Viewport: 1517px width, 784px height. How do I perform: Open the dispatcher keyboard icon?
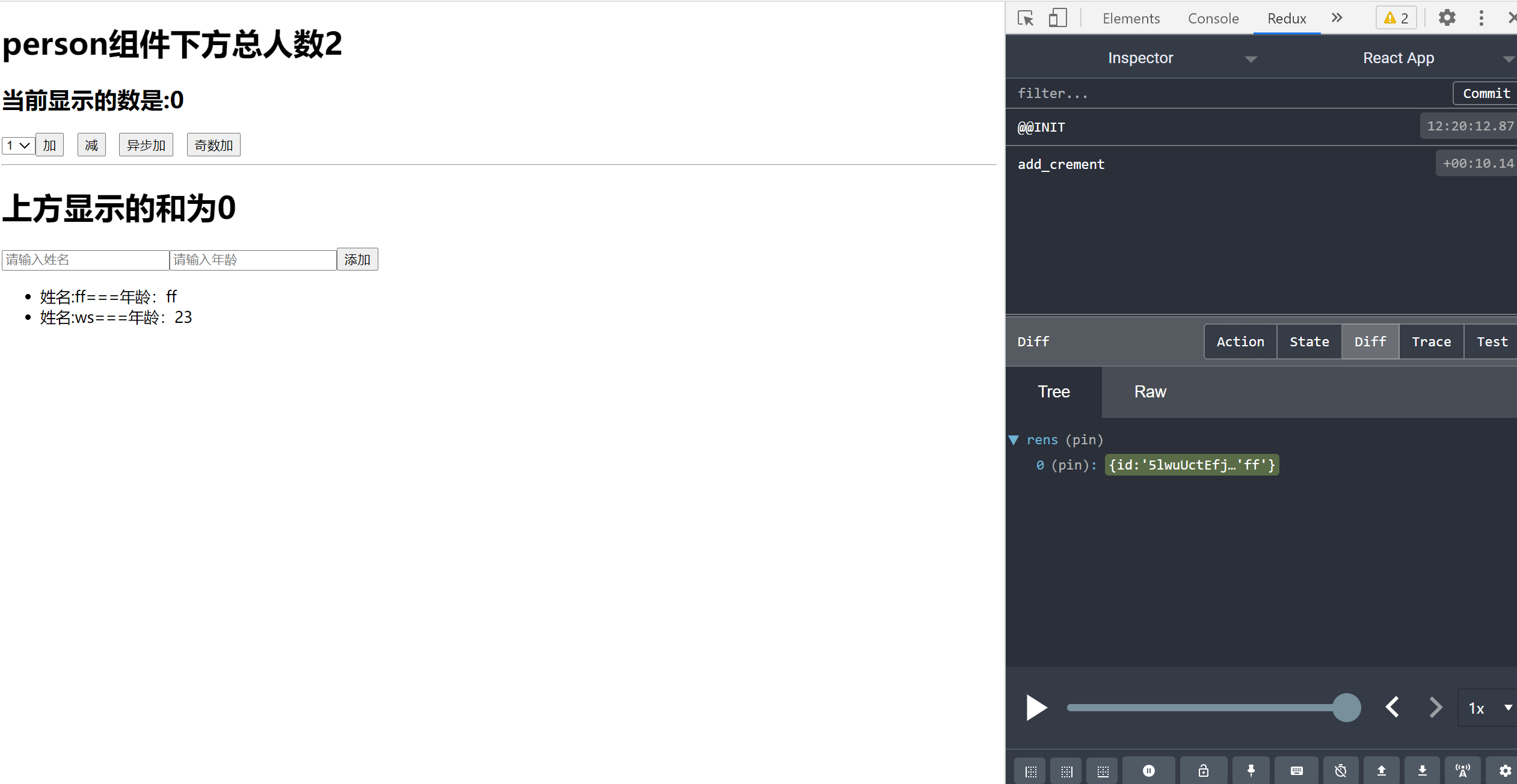[1297, 771]
